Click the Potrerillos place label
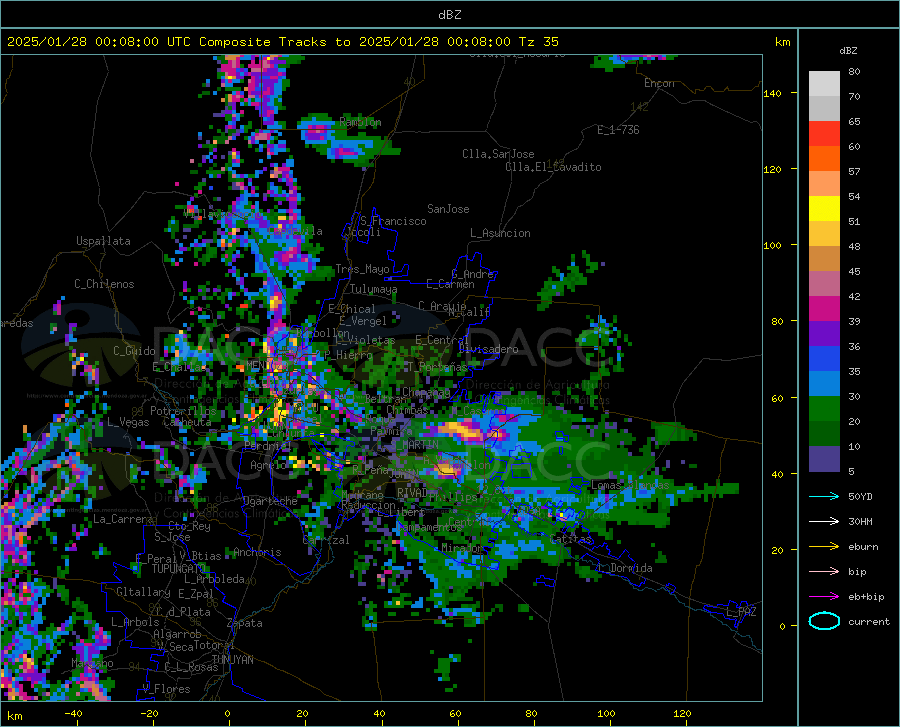 coord(183,411)
